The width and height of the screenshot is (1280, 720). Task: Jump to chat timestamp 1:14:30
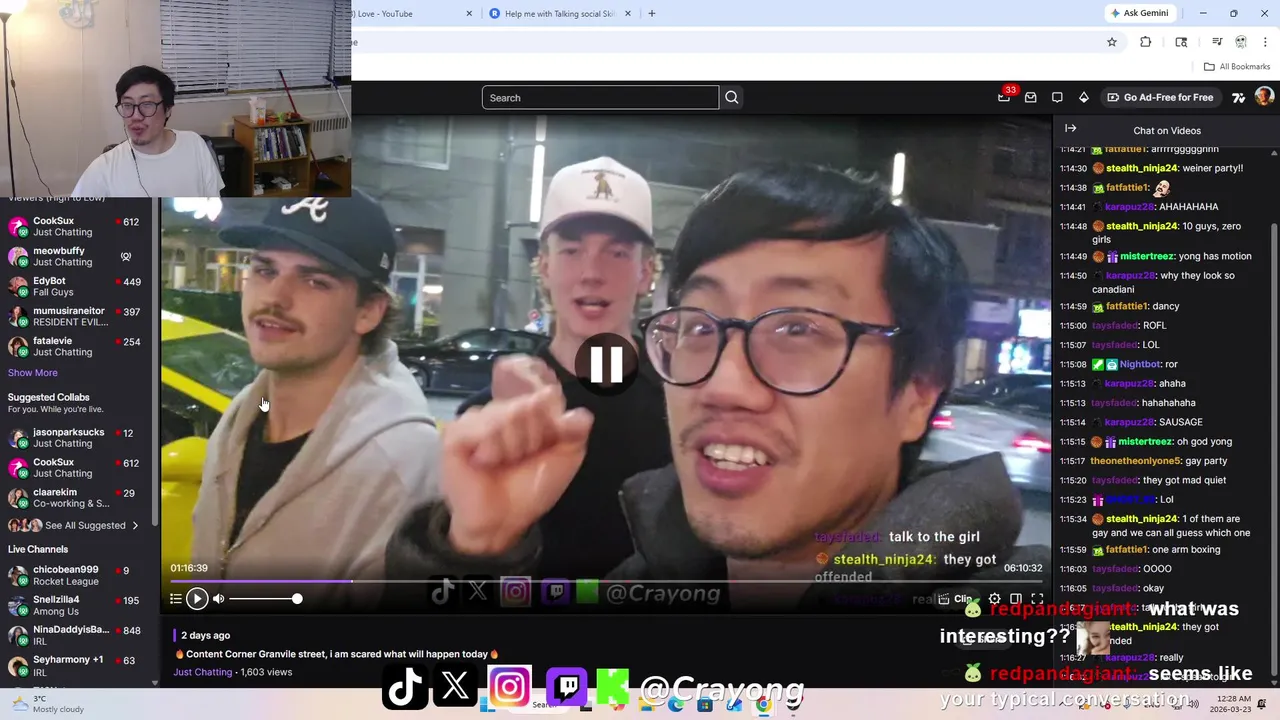click(x=1073, y=168)
